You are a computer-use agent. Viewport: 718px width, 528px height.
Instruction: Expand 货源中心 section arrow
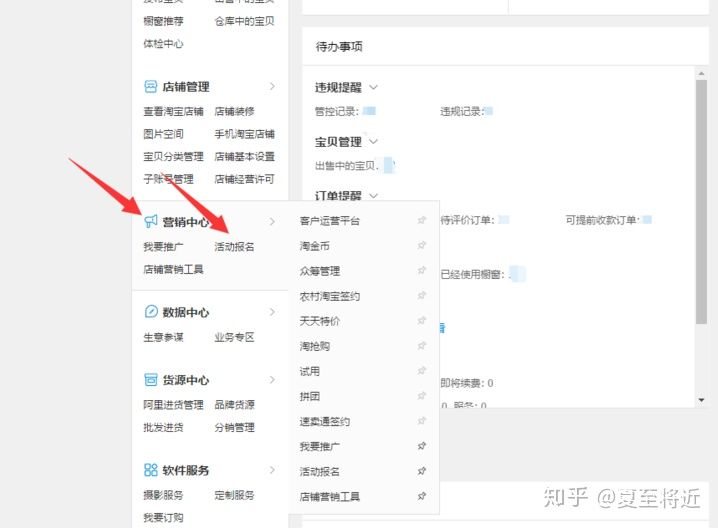point(272,380)
